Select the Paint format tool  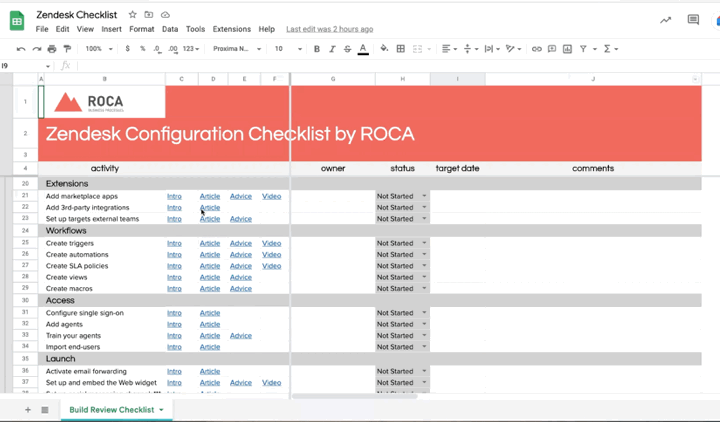click(x=67, y=49)
